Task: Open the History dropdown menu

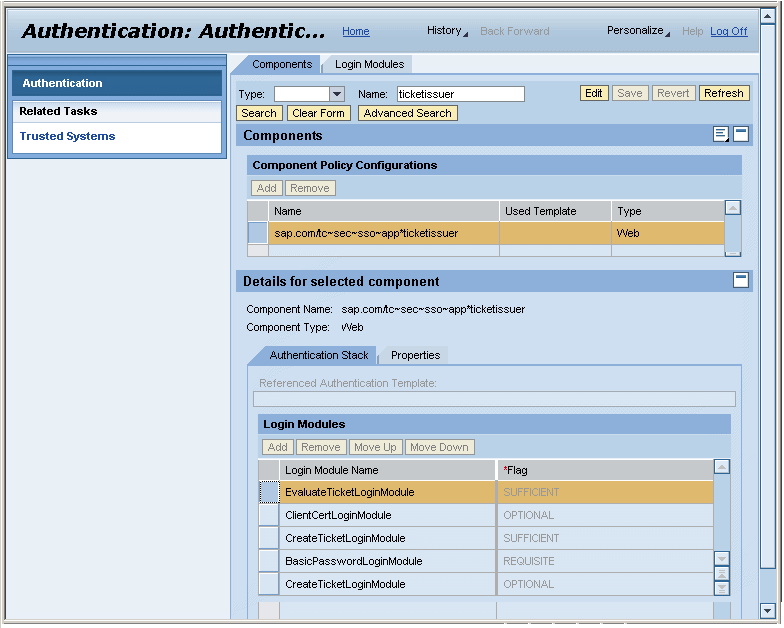Action: [x=447, y=31]
